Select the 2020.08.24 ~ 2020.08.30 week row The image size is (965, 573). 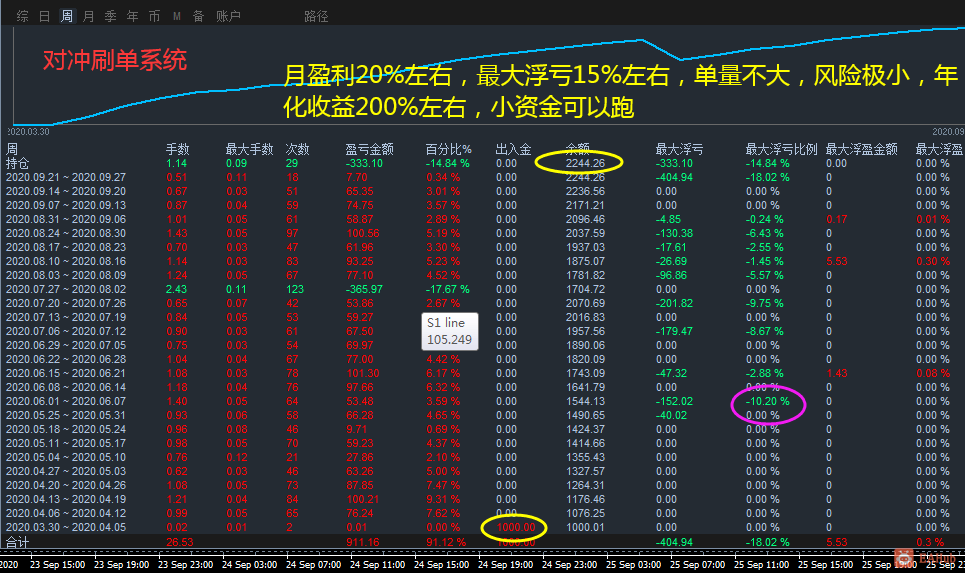(66, 233)
